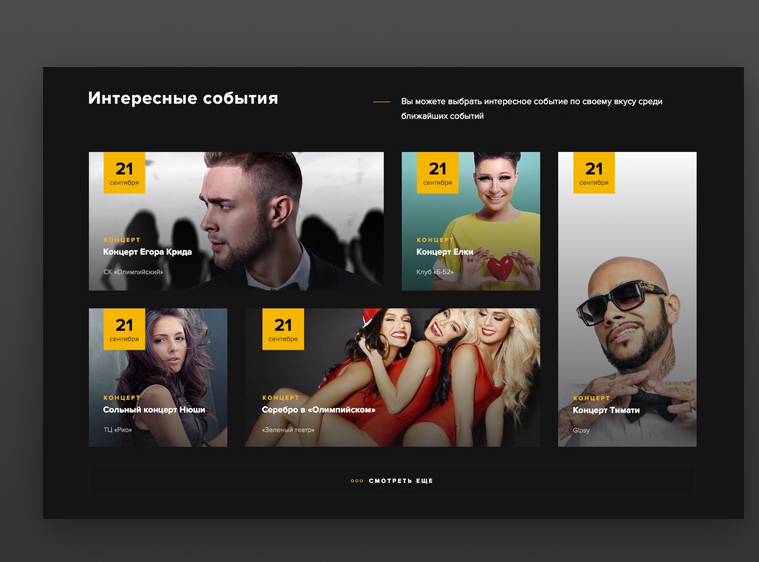759x562 pixels.
Task: Click the Смотреть еще button
Action: [392, 481]
